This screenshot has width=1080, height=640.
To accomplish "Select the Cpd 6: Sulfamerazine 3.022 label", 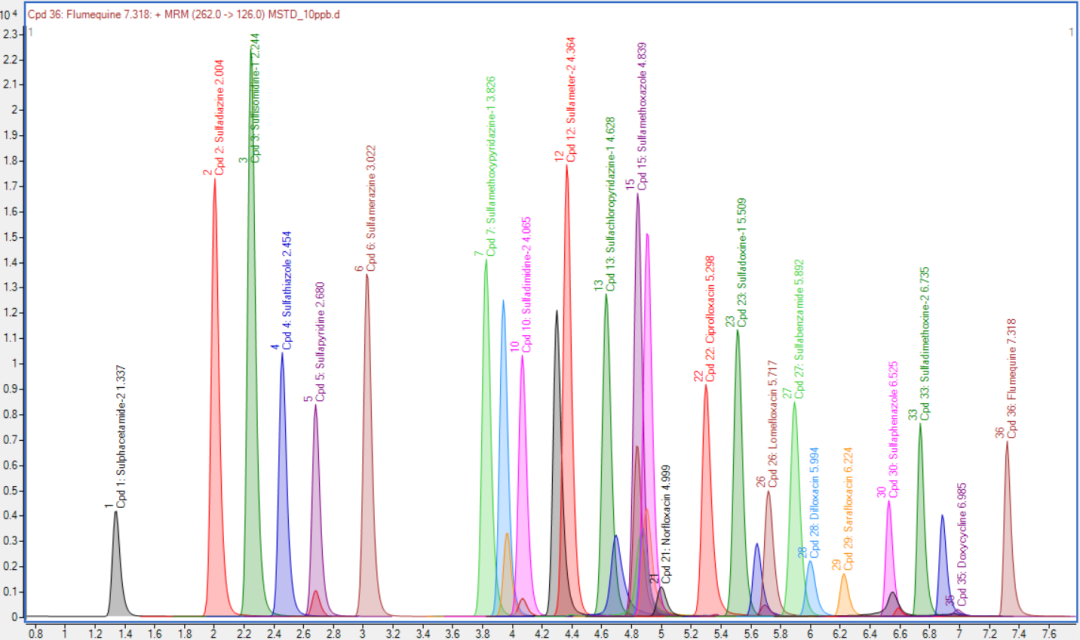I will click(x=371, y=207).
